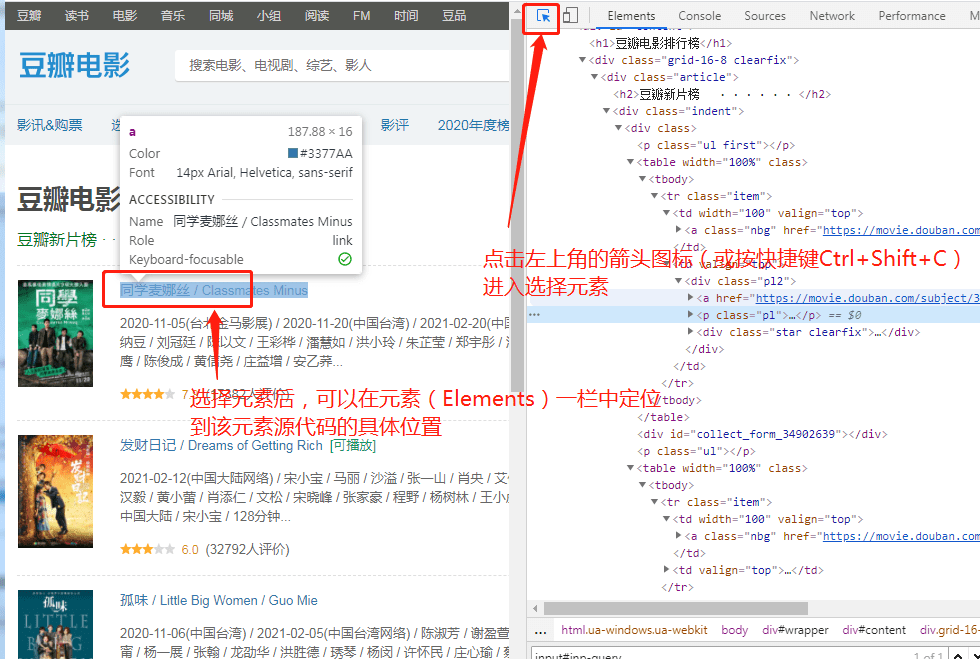The width and height of the screenshot is (980, 659).
Task: Expand the div class="star clearfix" node
Action: tap(690, 331)
